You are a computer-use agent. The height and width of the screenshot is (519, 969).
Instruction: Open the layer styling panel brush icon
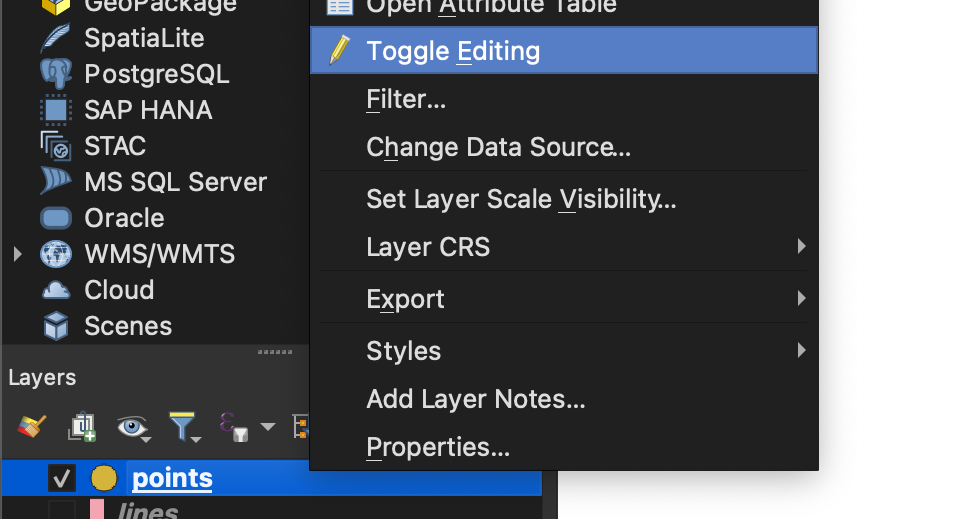(x=31, y=426)
